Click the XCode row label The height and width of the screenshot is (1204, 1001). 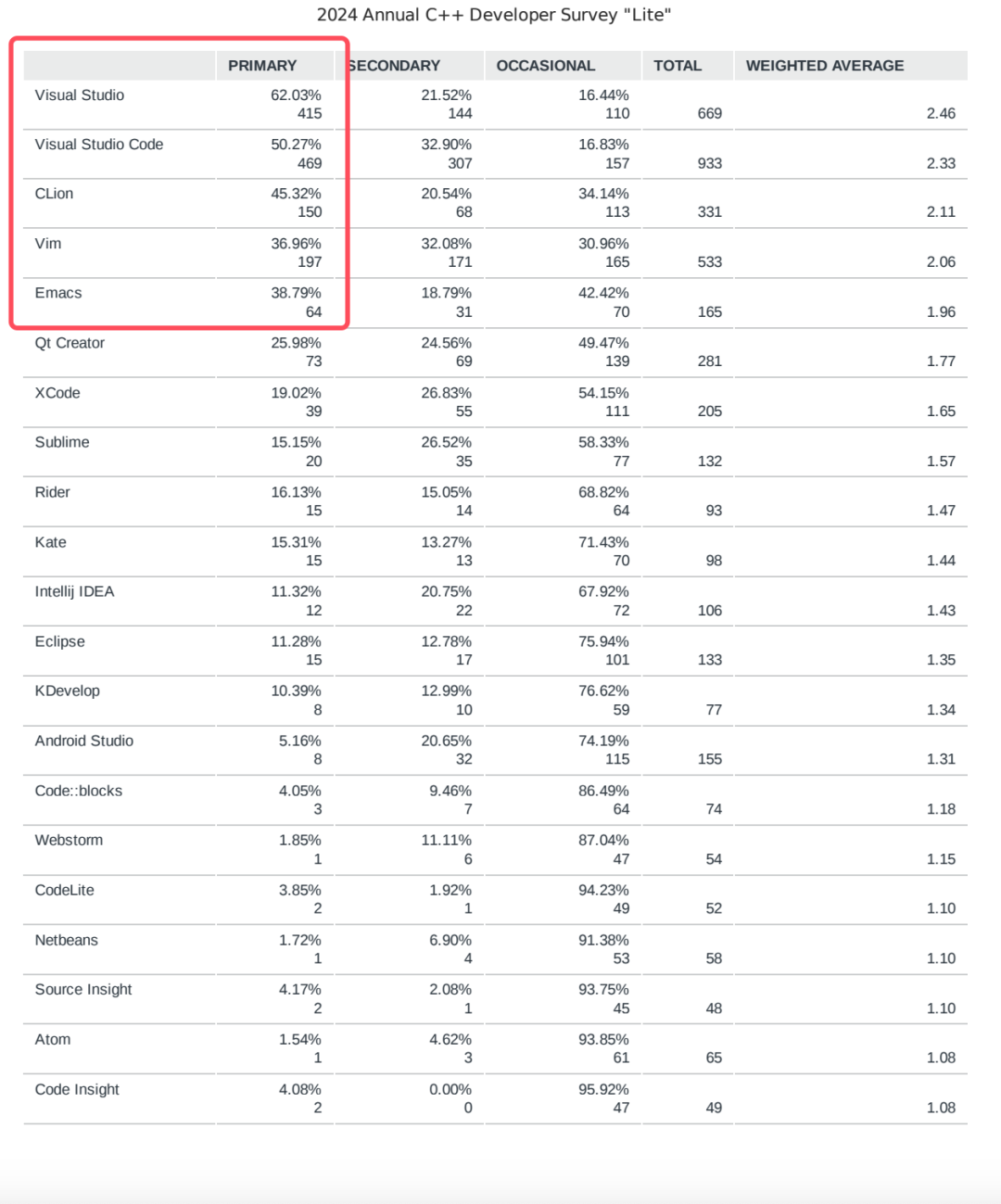coord(57,393)
